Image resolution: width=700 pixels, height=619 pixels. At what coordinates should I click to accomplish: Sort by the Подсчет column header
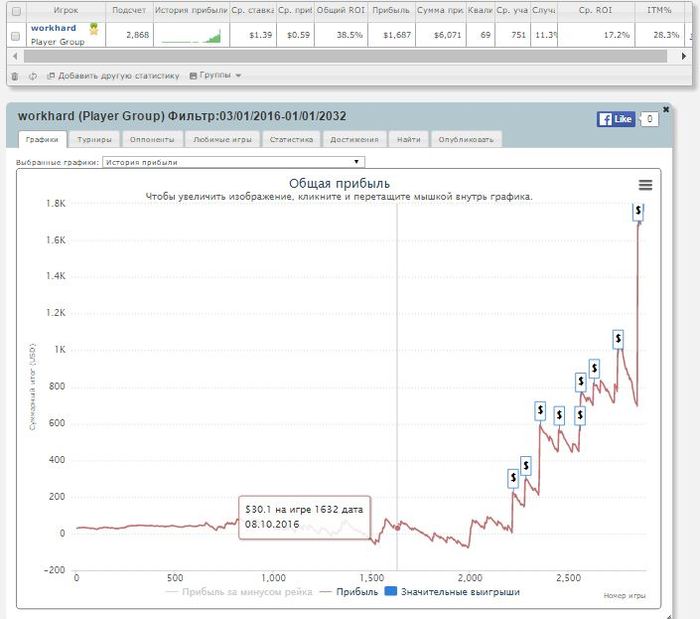129,10
